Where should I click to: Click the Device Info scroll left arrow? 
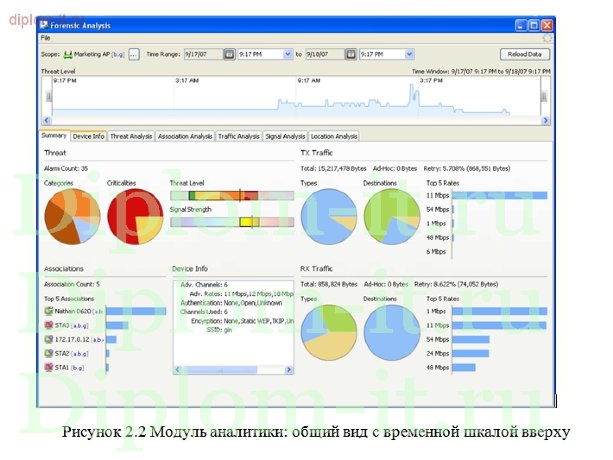coord(177,369)
